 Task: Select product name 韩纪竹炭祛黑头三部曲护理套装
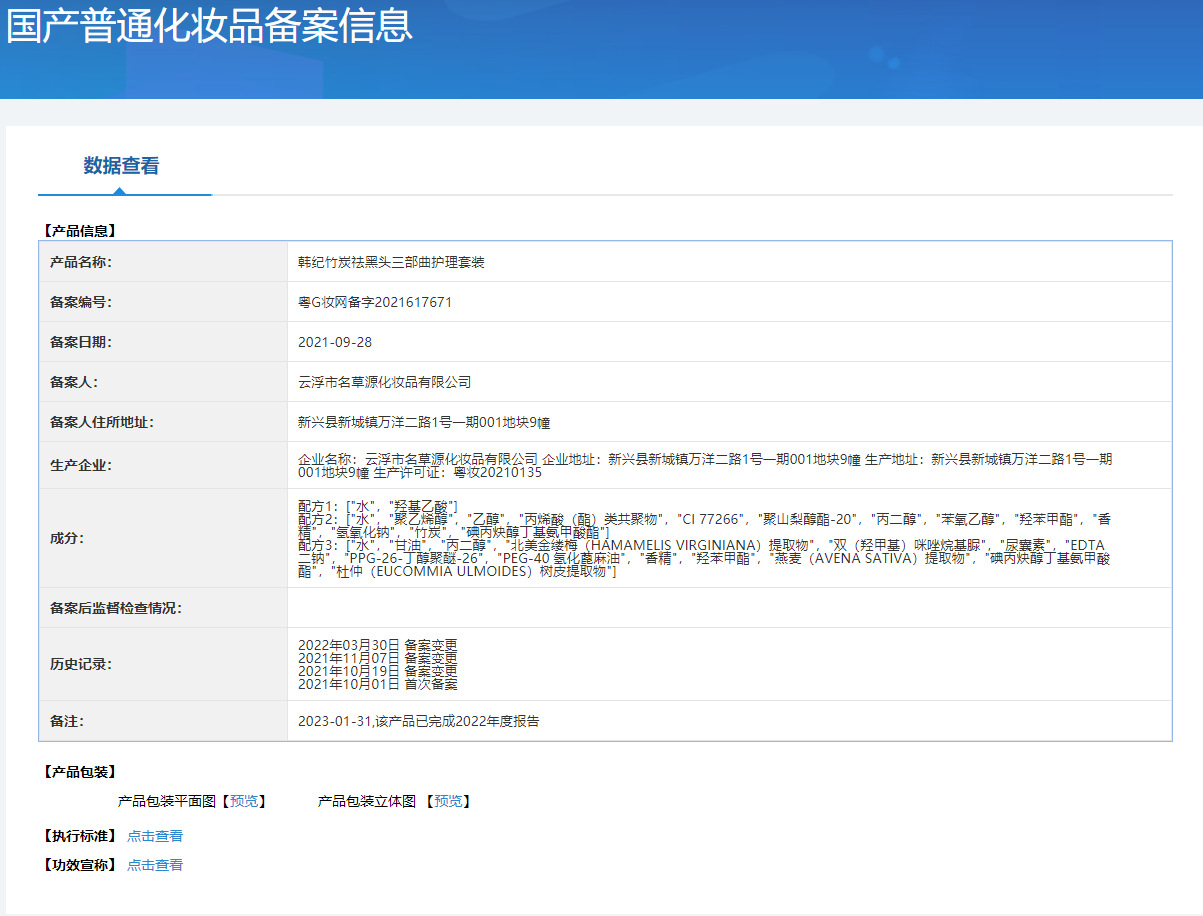click(391, 262)
